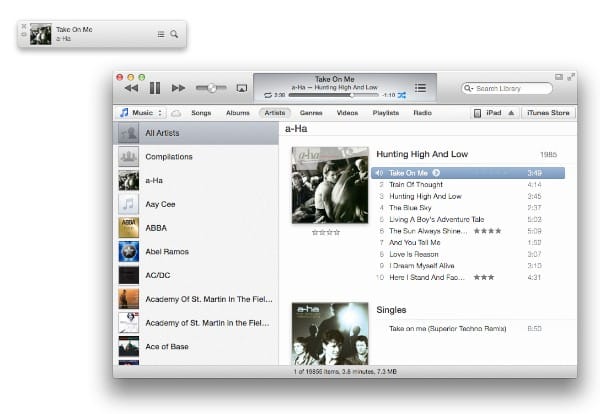600x414 pixels.
Task: Skip back to the previous track
Action: pyautogui.click(x=131, y=88)
